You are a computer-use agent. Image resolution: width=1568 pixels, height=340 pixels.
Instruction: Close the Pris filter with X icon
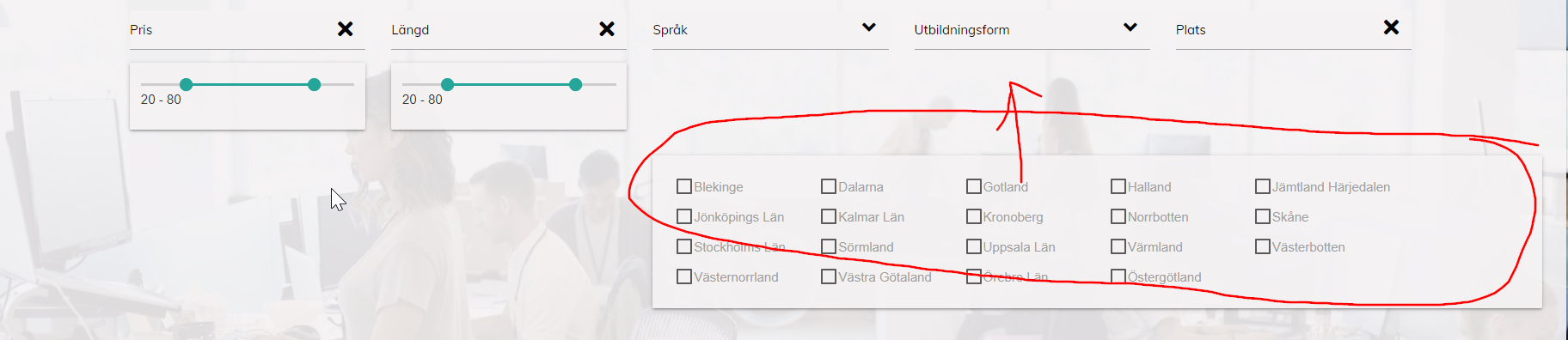click(x=346, y=29)
